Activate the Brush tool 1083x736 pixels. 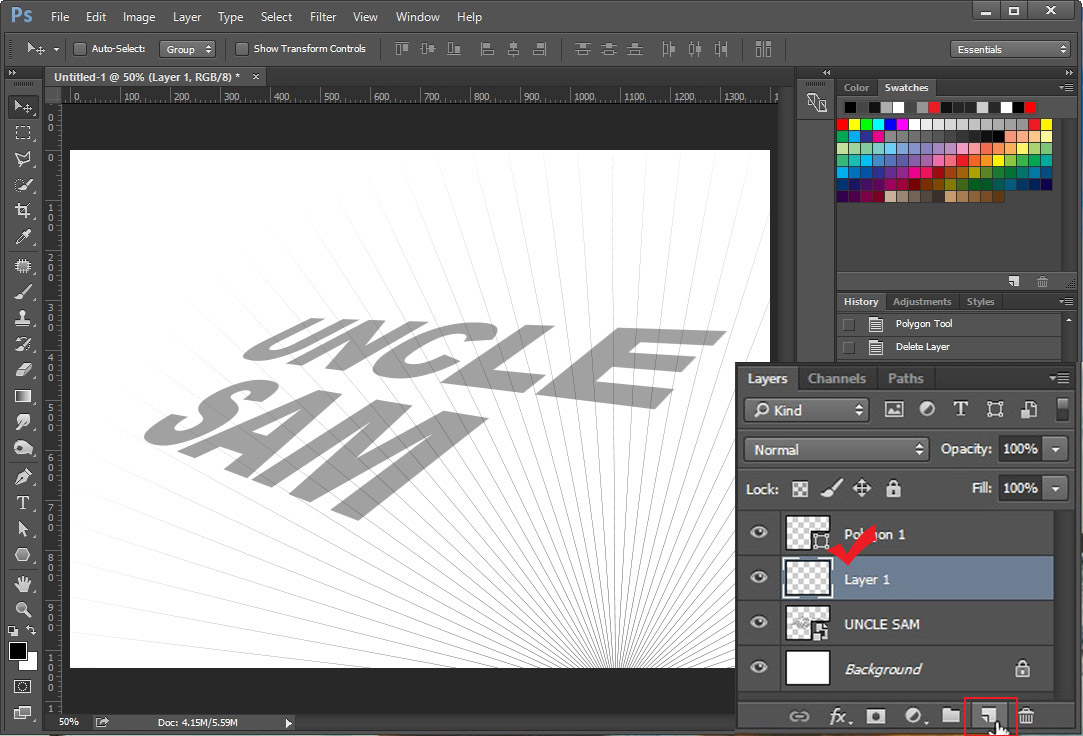coord(22,292)
